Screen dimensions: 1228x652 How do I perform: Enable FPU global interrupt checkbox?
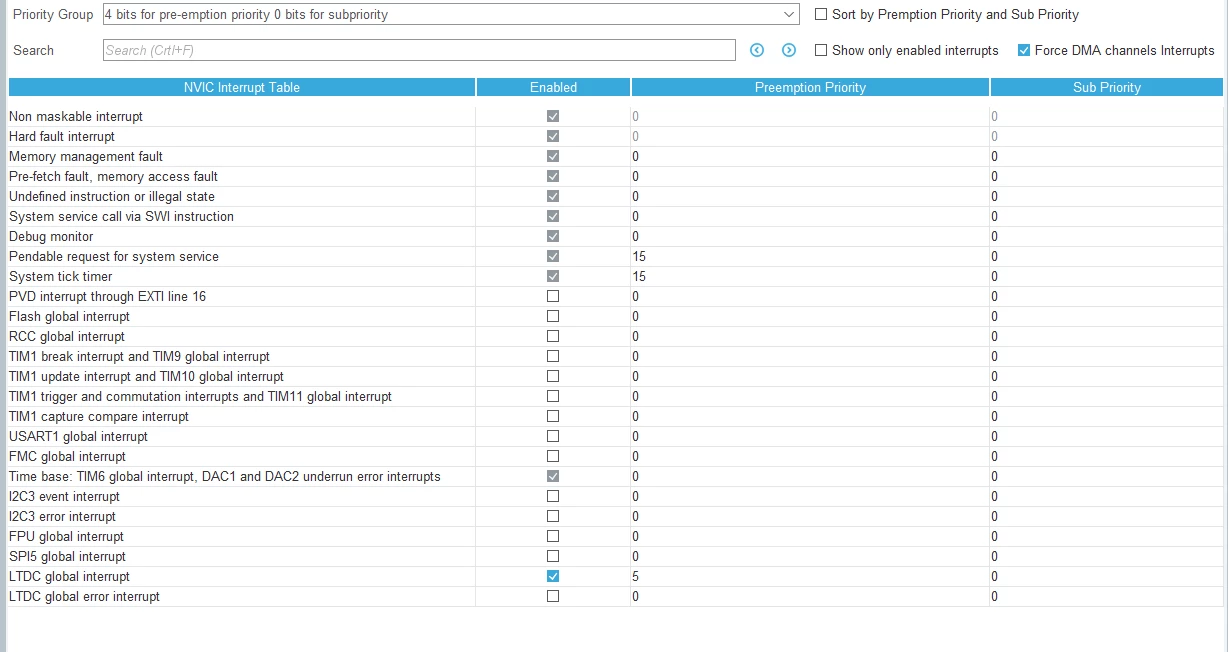tap(553, 536)
